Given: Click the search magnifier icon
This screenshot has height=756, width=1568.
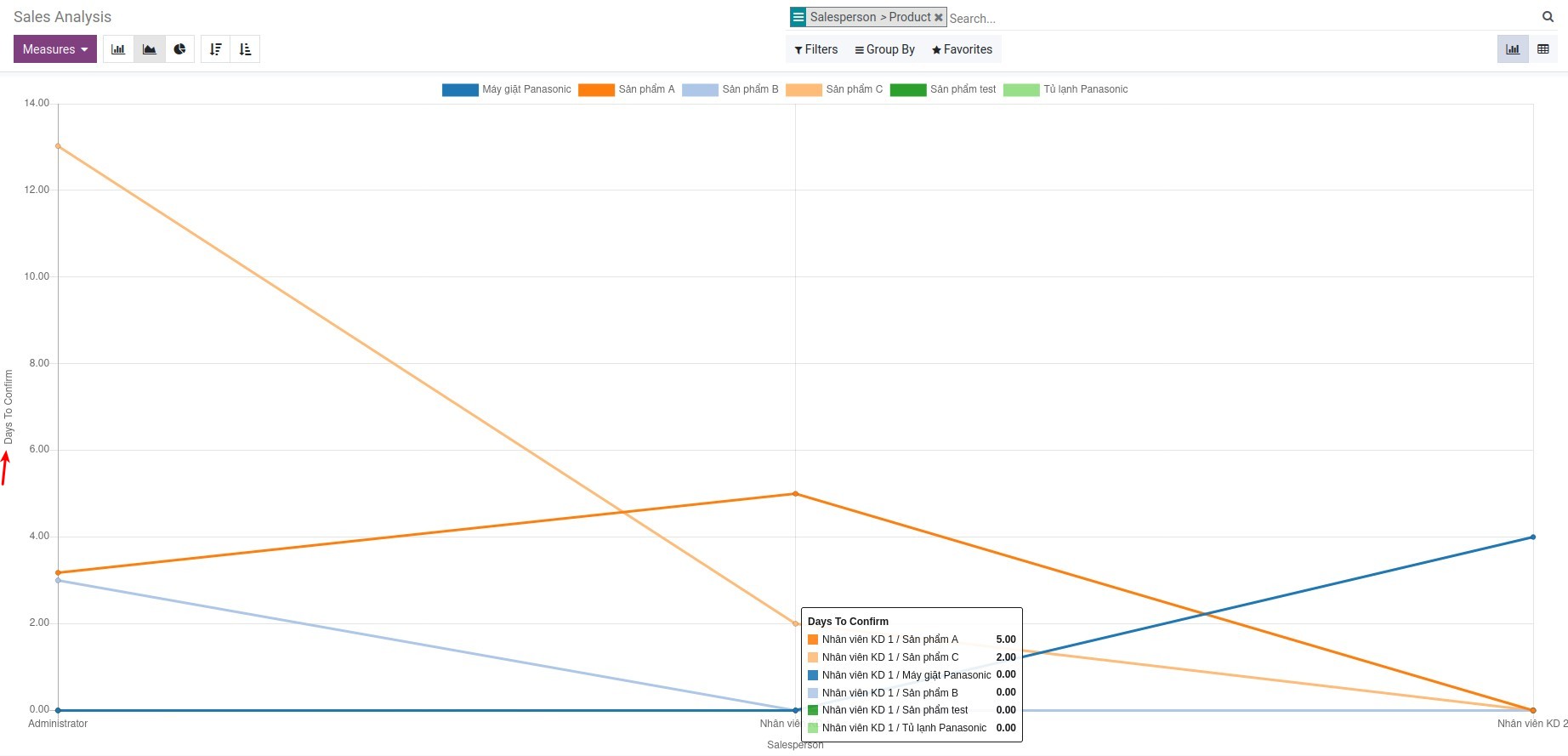Looking at the screenshot, I should (x=1548, y=17).
